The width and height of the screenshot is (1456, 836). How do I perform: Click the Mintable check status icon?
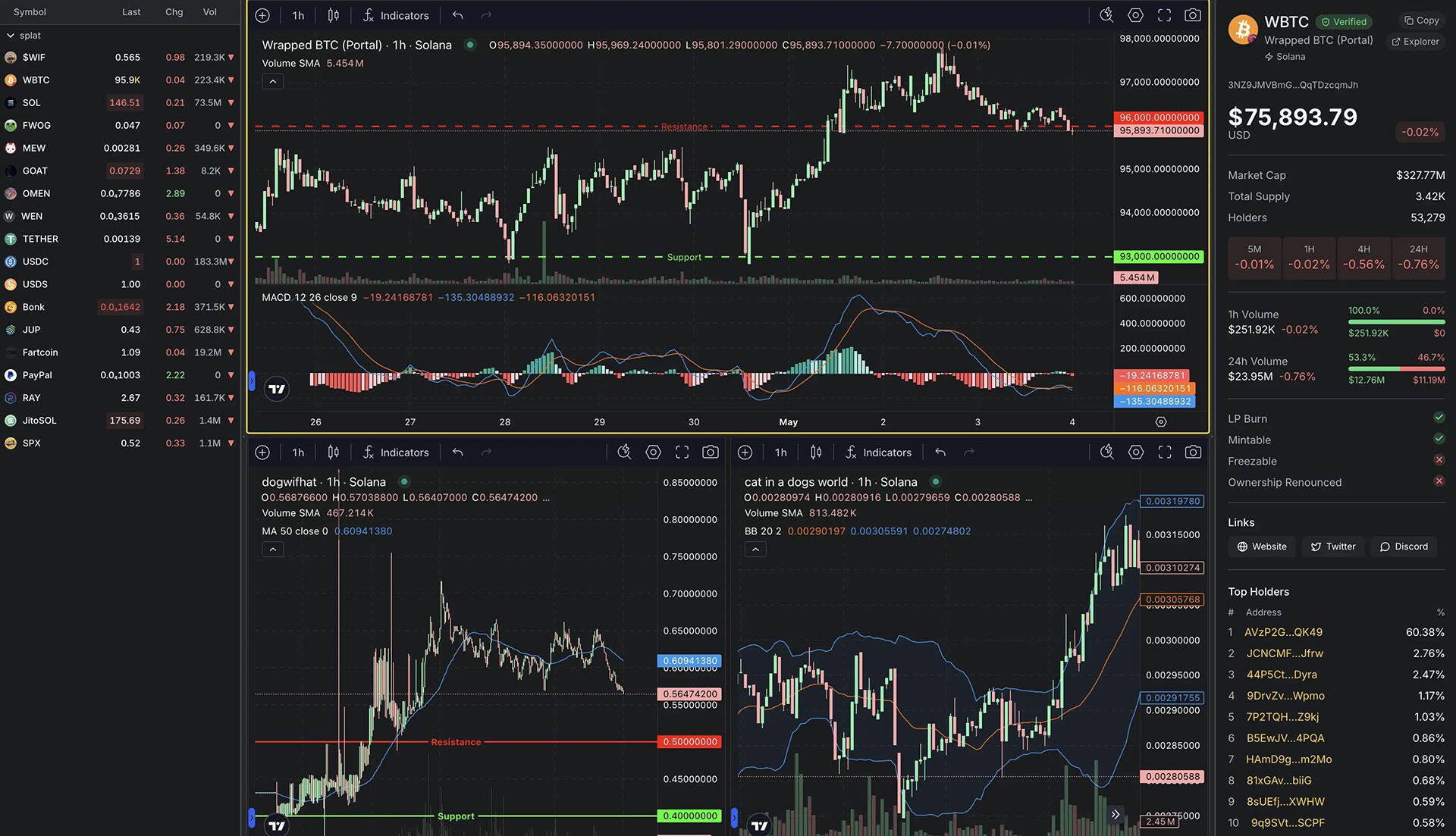click(1439, 439)
